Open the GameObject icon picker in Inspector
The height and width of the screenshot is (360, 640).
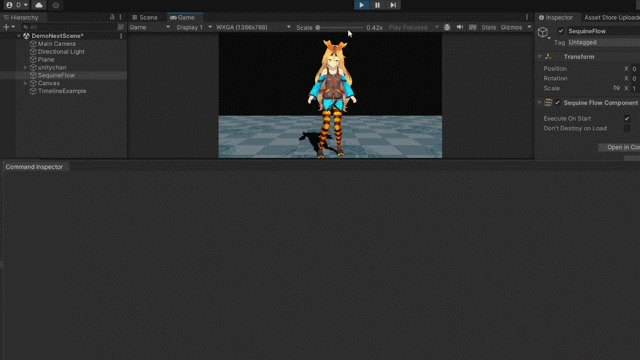(543, 32)
